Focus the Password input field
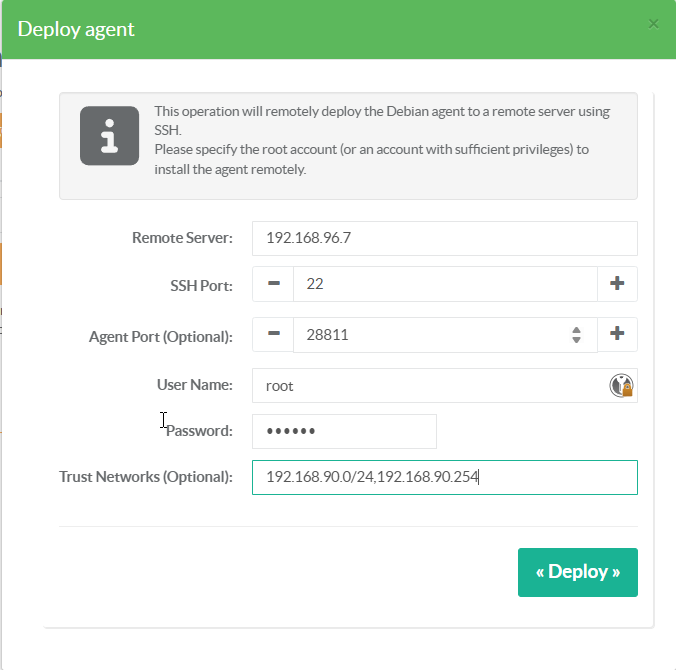Image resolution: width=676 pixels, height=670 pixels. [344, 431]
